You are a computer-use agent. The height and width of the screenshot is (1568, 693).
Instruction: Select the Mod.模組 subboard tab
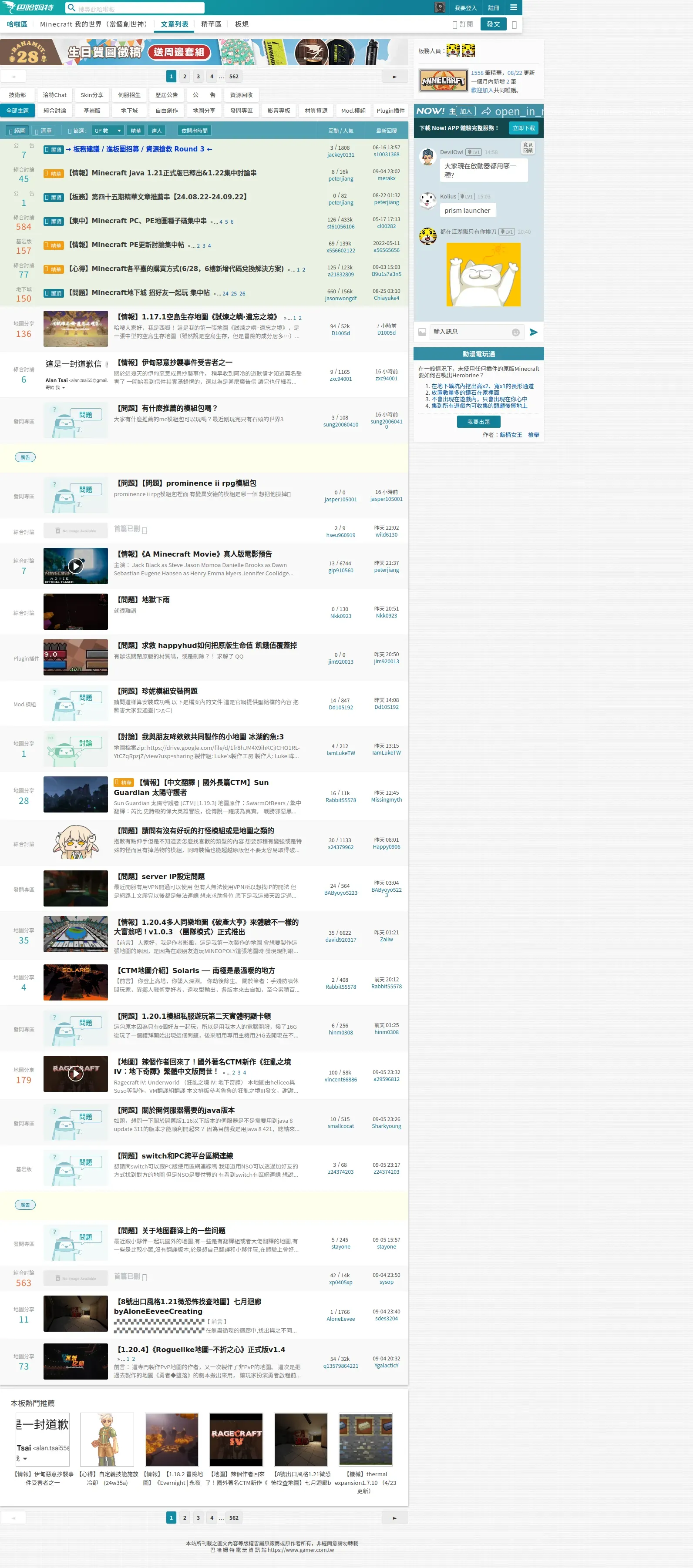point(353,111)
